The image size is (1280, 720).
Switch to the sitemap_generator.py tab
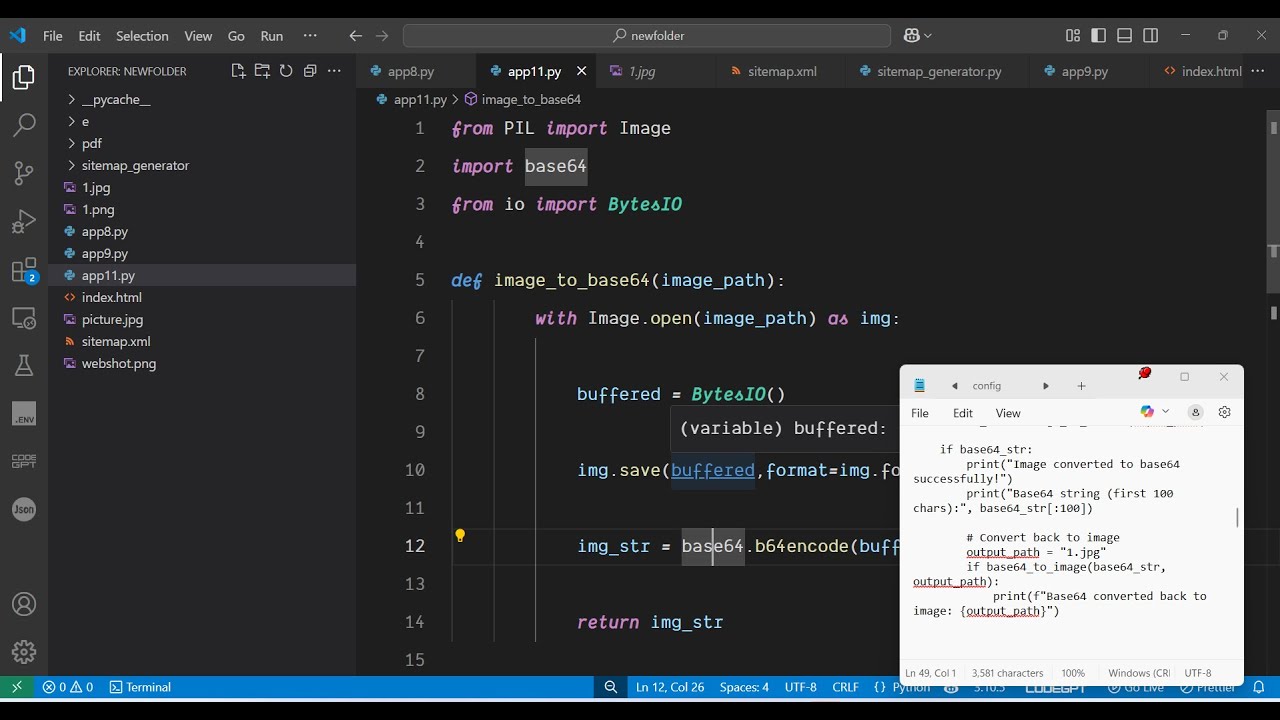point(939,72)
